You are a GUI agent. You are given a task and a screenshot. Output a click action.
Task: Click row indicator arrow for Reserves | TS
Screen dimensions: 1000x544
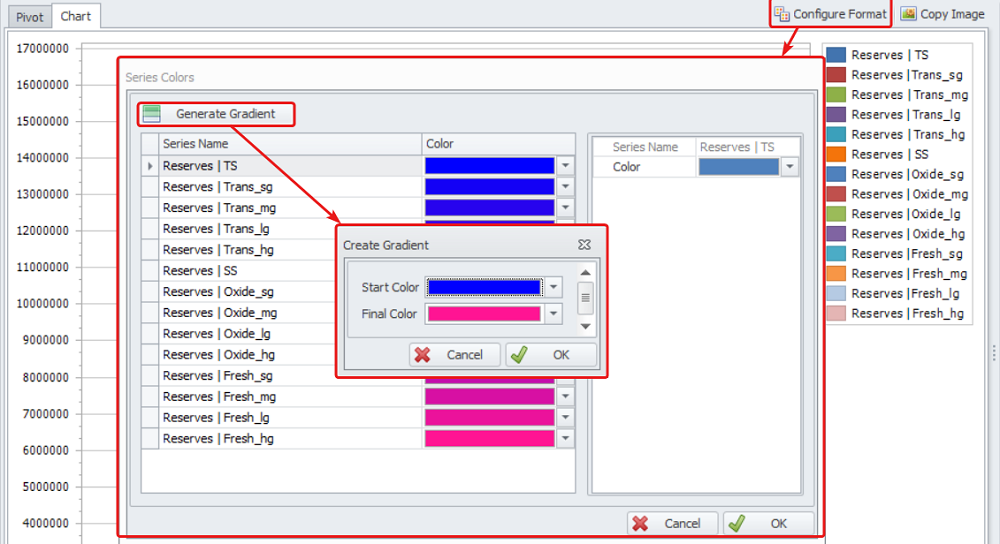tap(150, 166)
